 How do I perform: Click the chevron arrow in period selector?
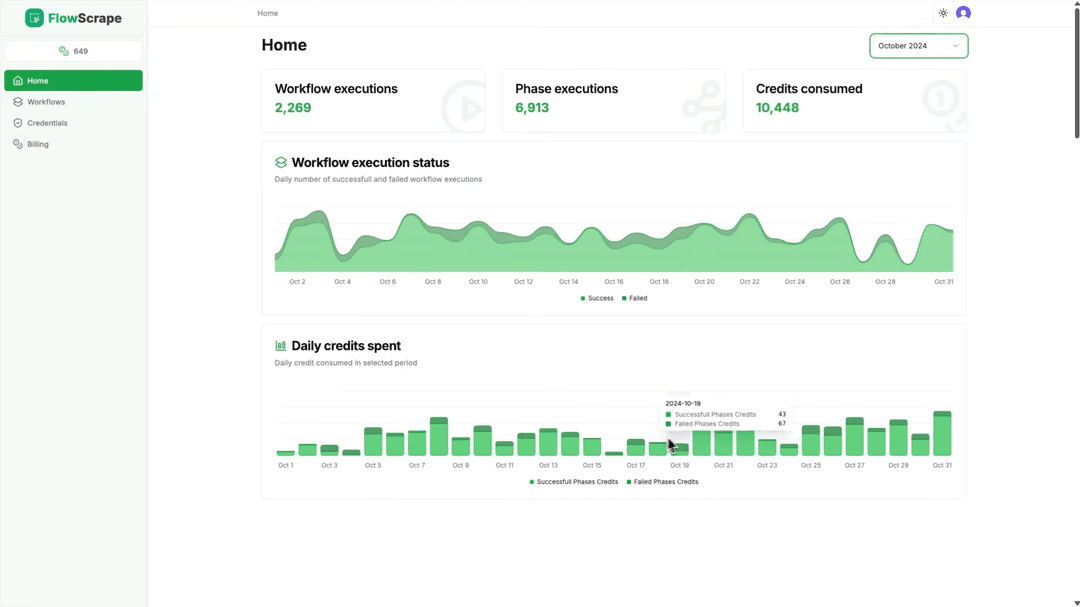[x=955, y=46]
